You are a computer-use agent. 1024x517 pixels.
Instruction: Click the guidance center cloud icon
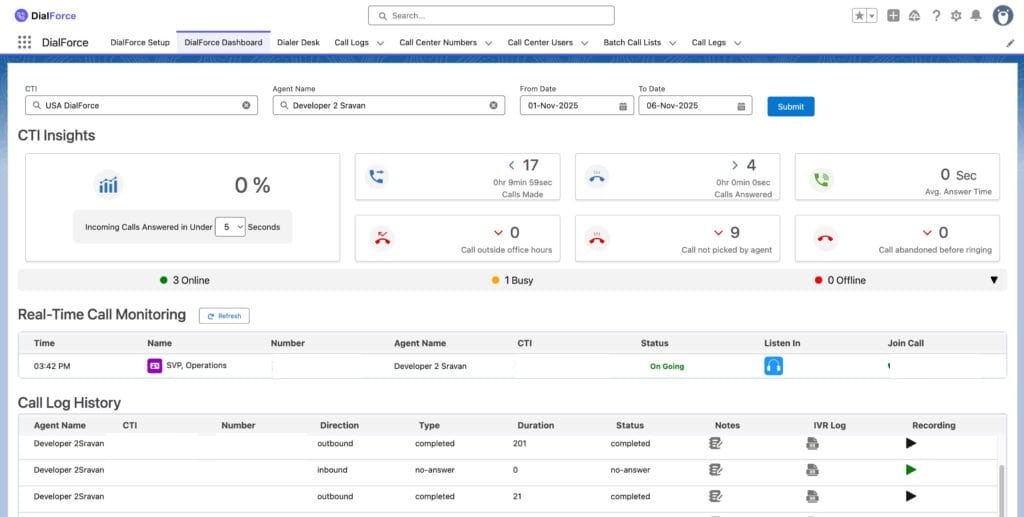pyautogui.click(x=914, y=16)
